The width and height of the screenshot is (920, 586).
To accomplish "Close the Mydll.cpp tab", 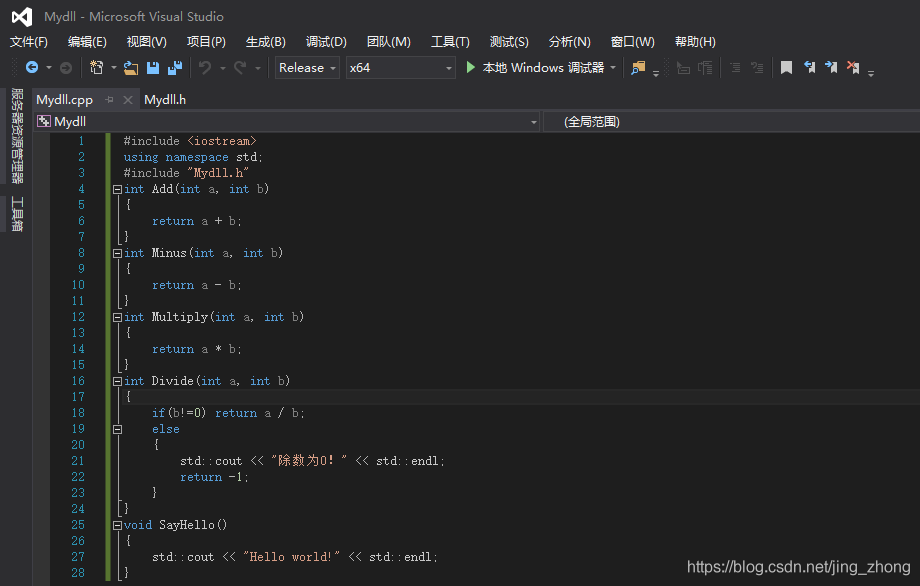I will [128, 100].
